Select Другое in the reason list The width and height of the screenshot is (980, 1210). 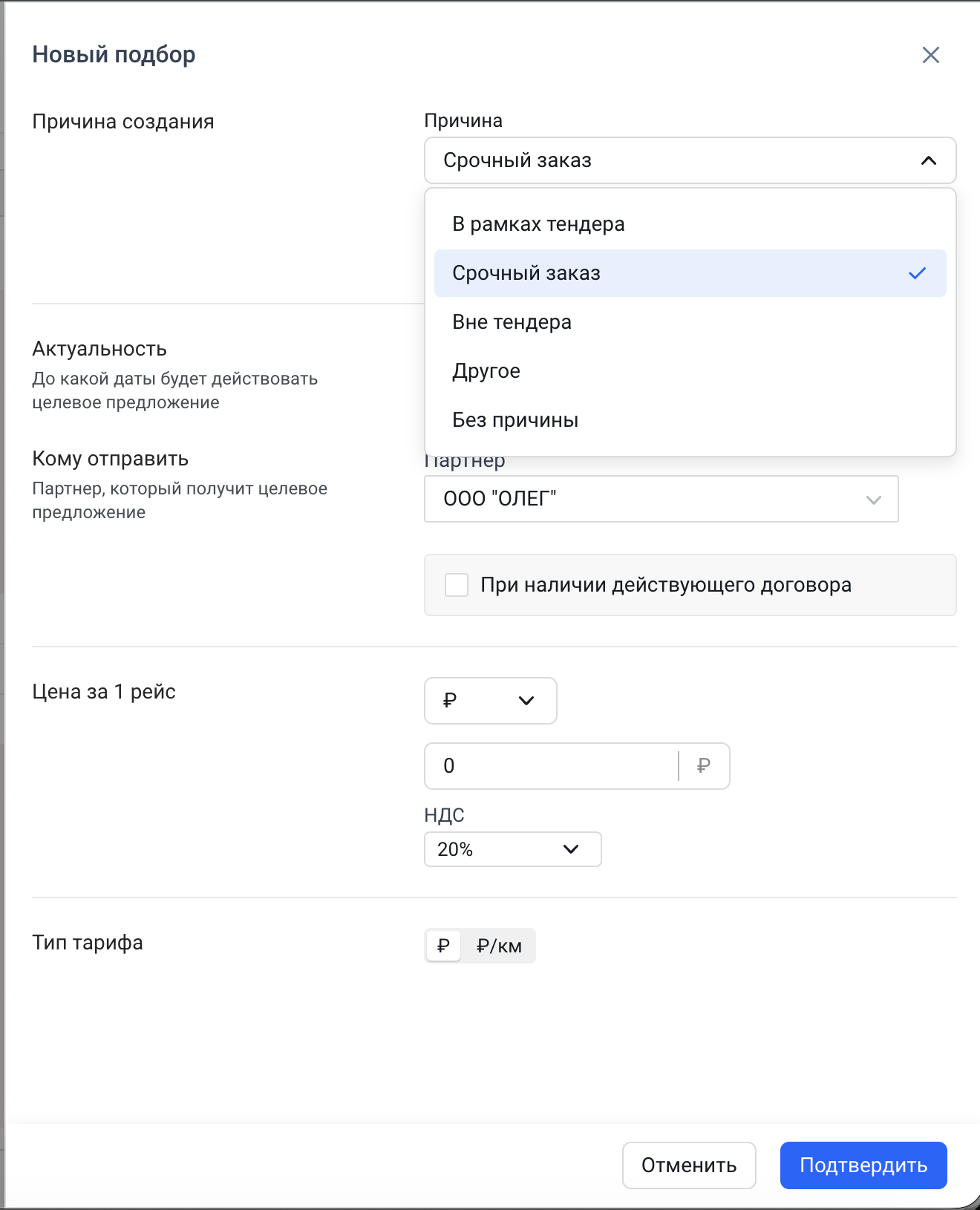[486, 371]
